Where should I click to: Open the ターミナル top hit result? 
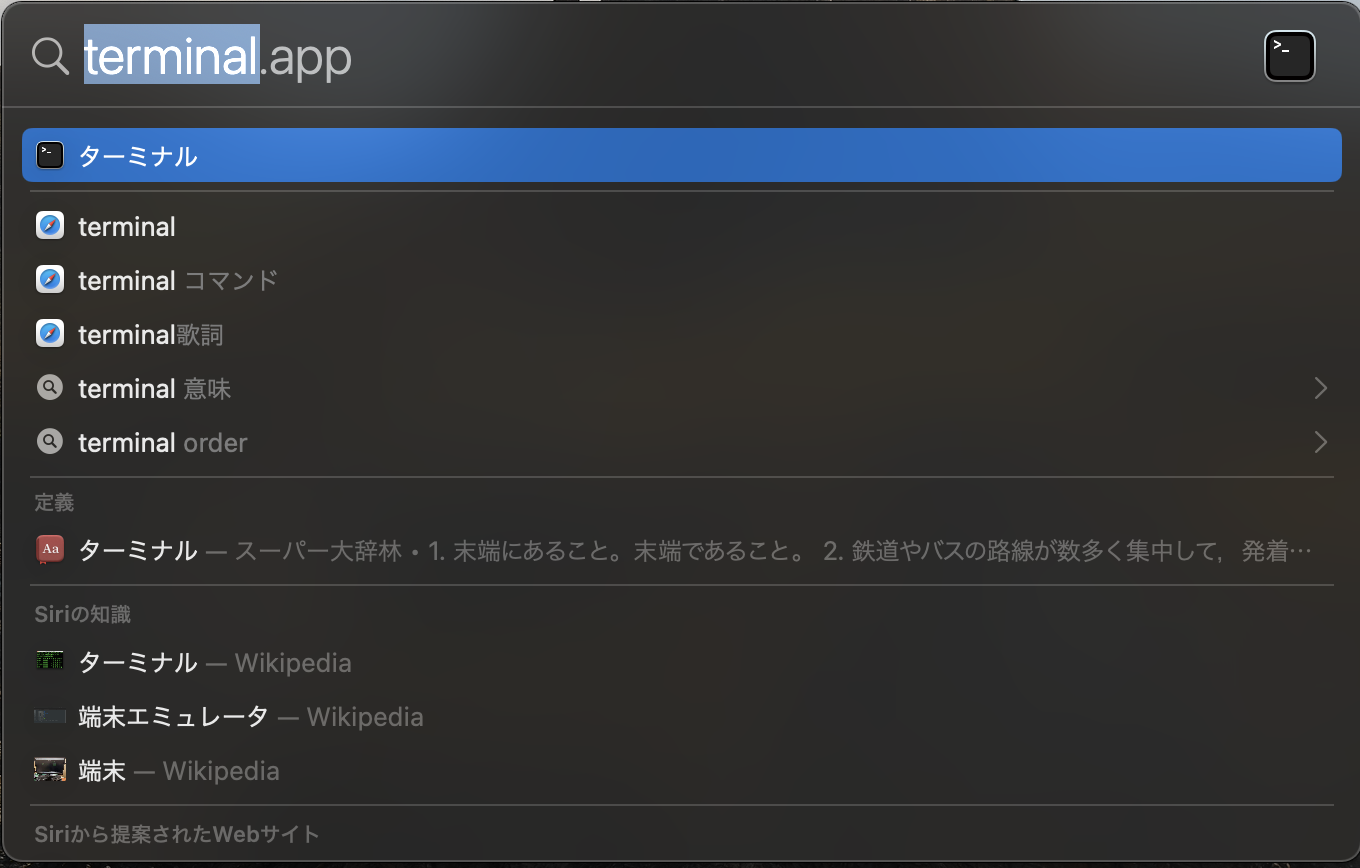pyautogui.click(x=681, y=155)
